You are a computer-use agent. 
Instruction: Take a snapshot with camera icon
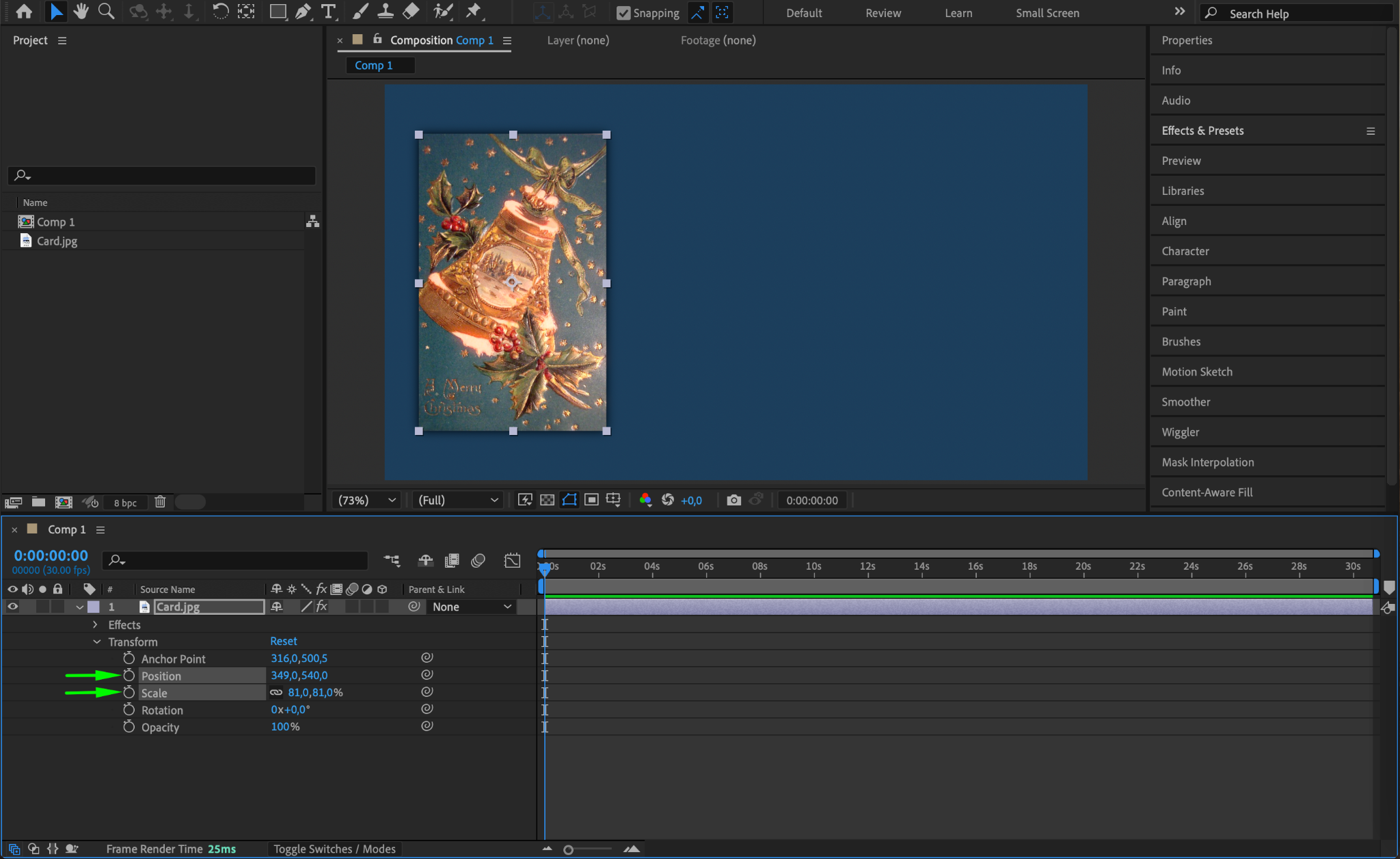pyautogui.click(x=733, y=500)
